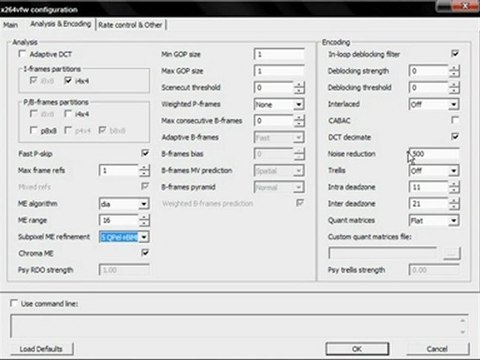Toggle the I-frames i4x4 partition checkbox
480x360 pixels.
click(68, 80)
